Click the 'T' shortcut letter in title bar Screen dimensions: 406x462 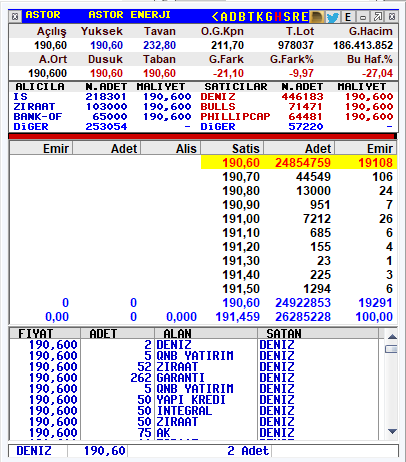tap(251, 16)
